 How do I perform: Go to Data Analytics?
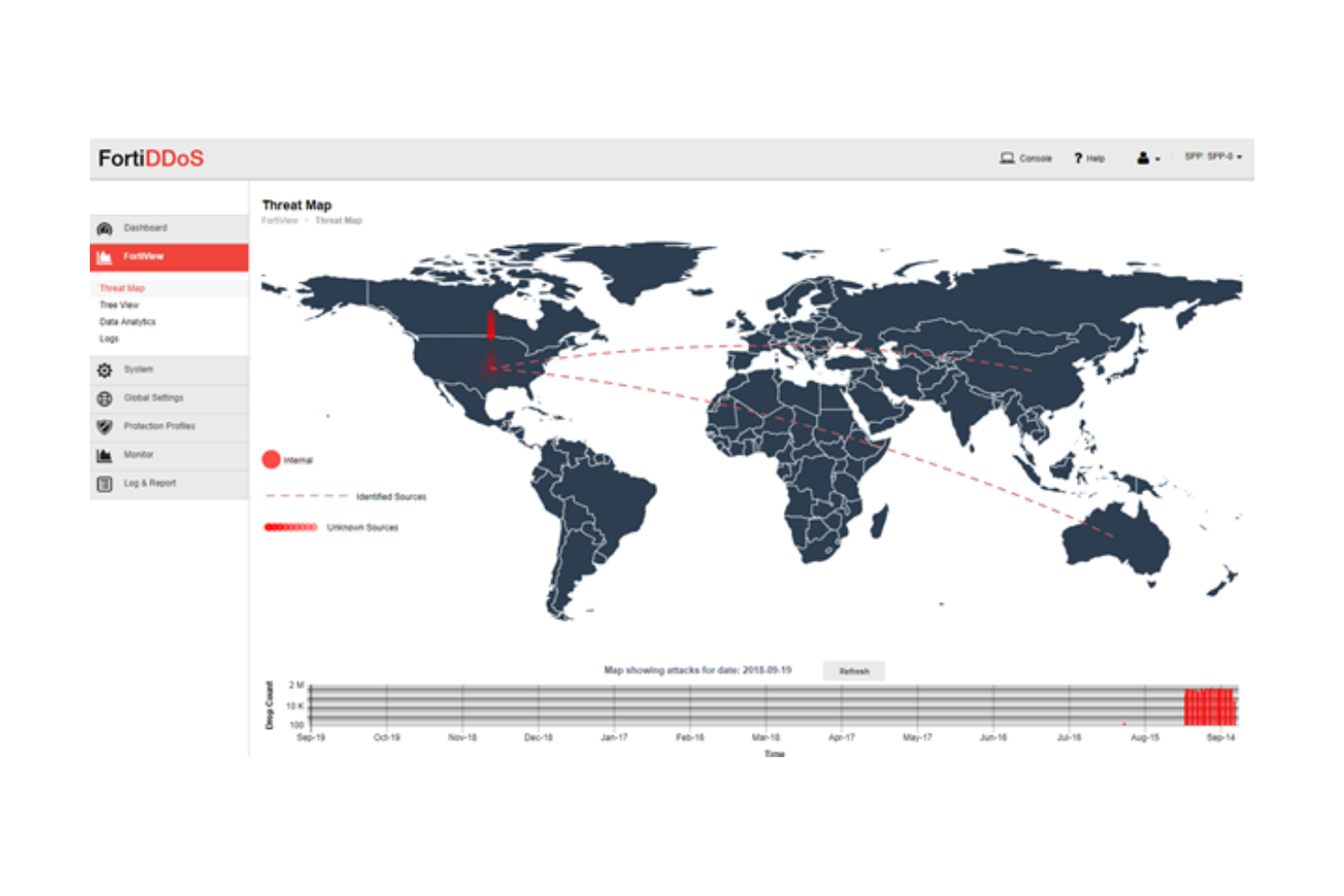pyautogui.click(x=127, y=321)
